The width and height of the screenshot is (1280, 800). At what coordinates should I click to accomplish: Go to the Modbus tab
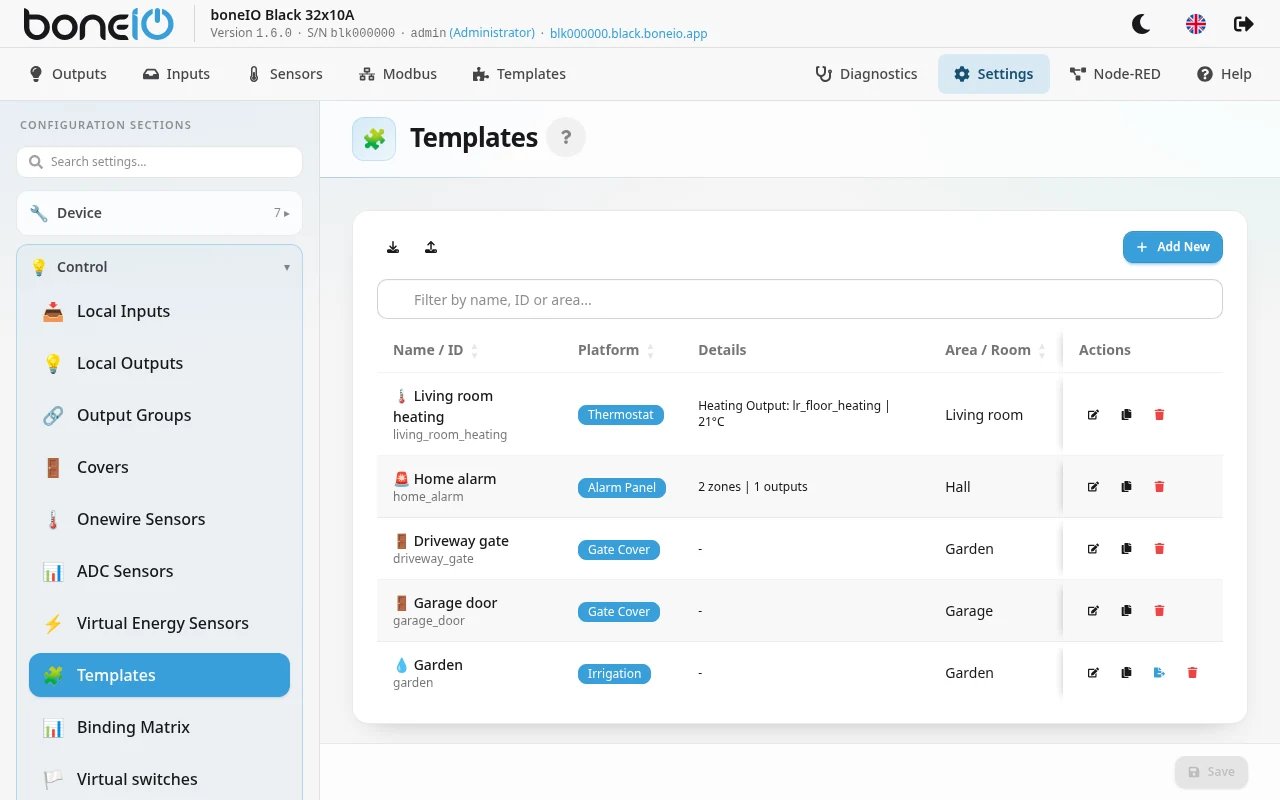tap(398, 74)
